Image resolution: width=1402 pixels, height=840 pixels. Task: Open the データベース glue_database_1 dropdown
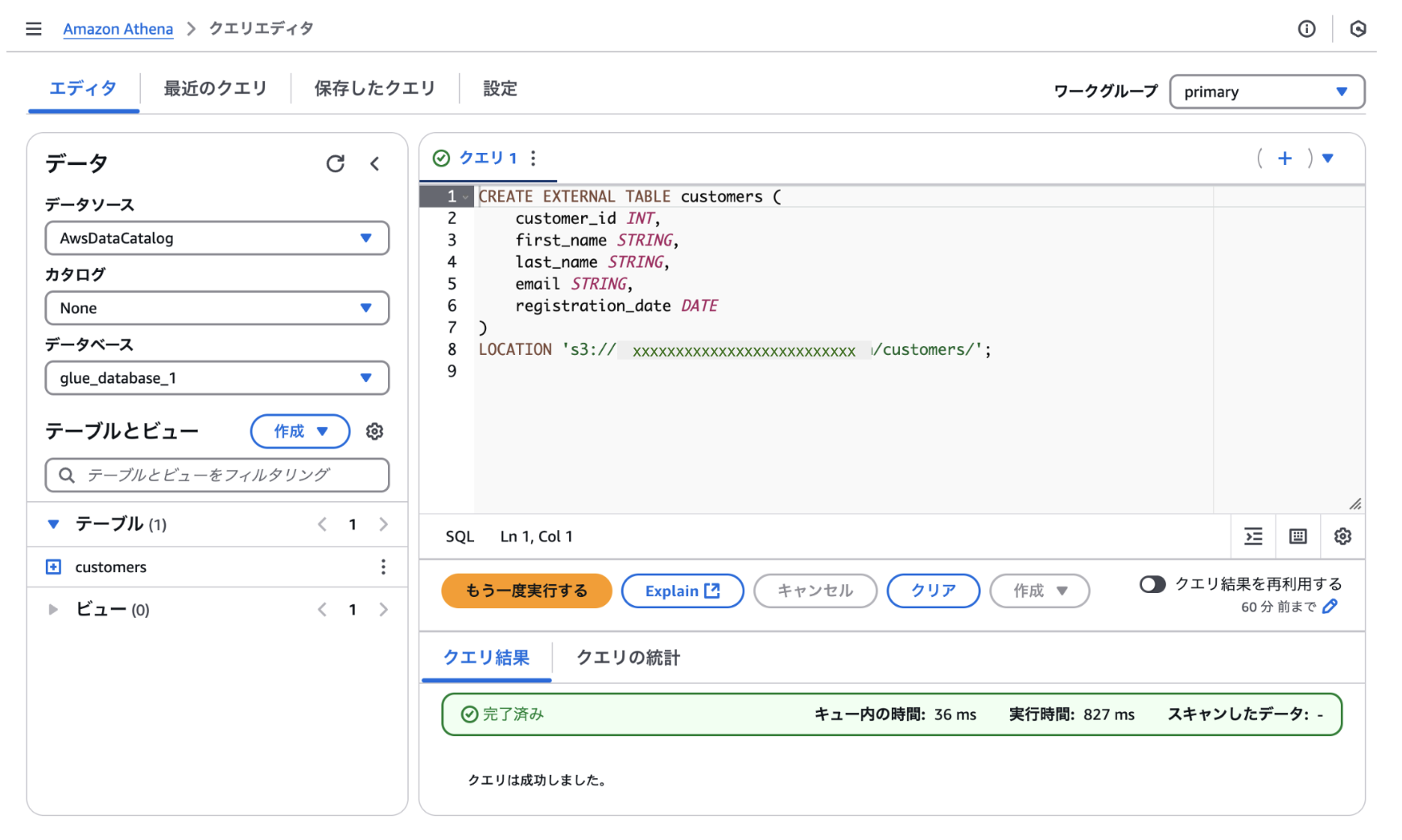tap(217, 378)
